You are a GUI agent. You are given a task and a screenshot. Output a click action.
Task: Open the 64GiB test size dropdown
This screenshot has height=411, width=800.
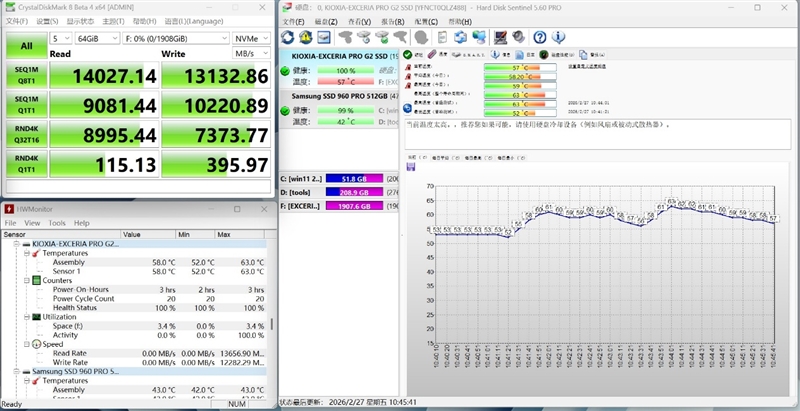click(97, 38)
